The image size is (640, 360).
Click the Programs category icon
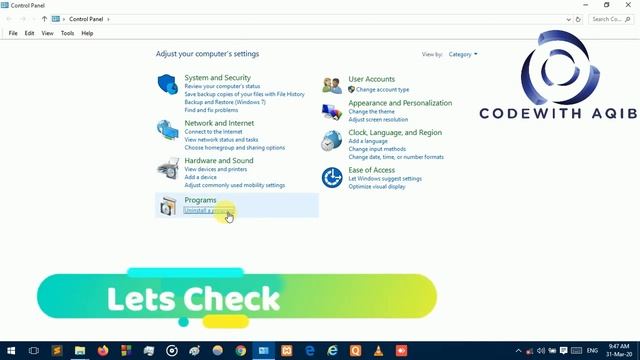[x=167, y=205]
